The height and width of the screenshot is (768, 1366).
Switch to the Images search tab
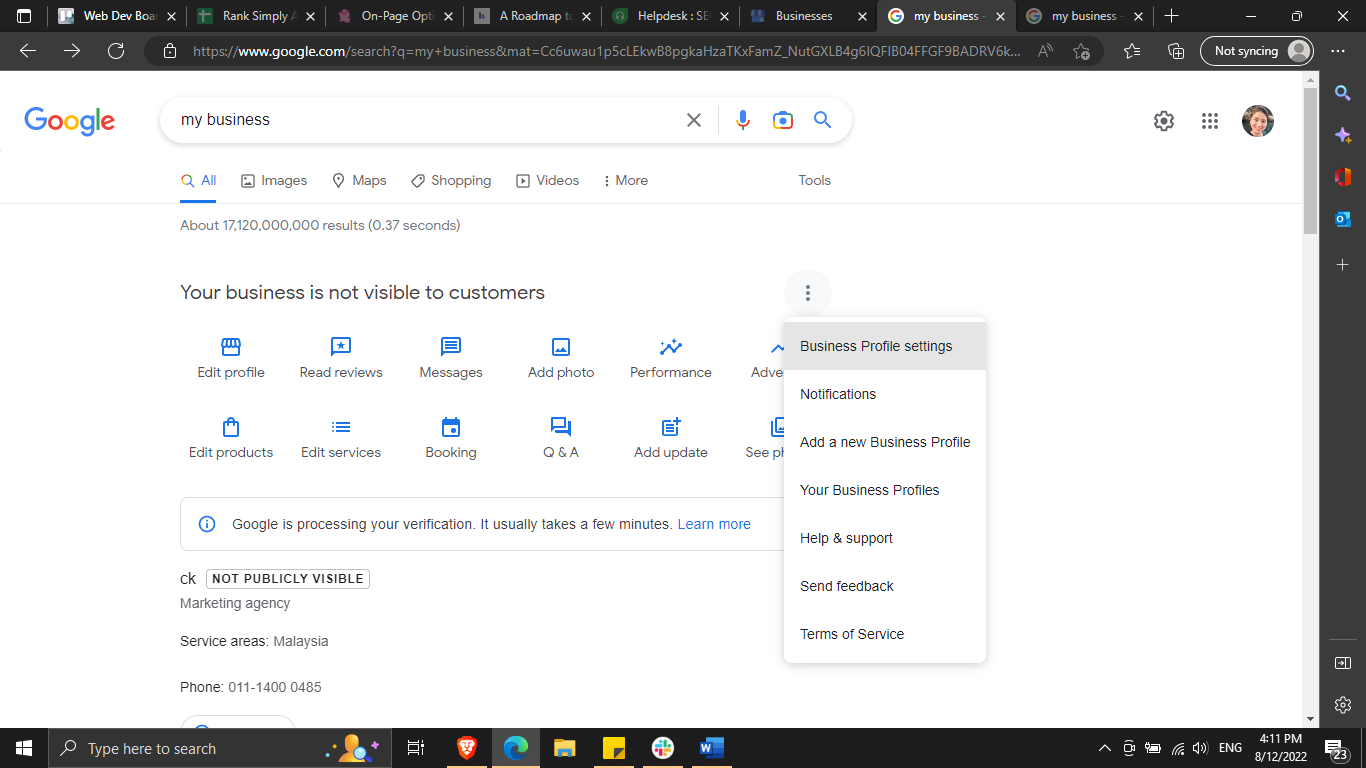tap(274, 181)
